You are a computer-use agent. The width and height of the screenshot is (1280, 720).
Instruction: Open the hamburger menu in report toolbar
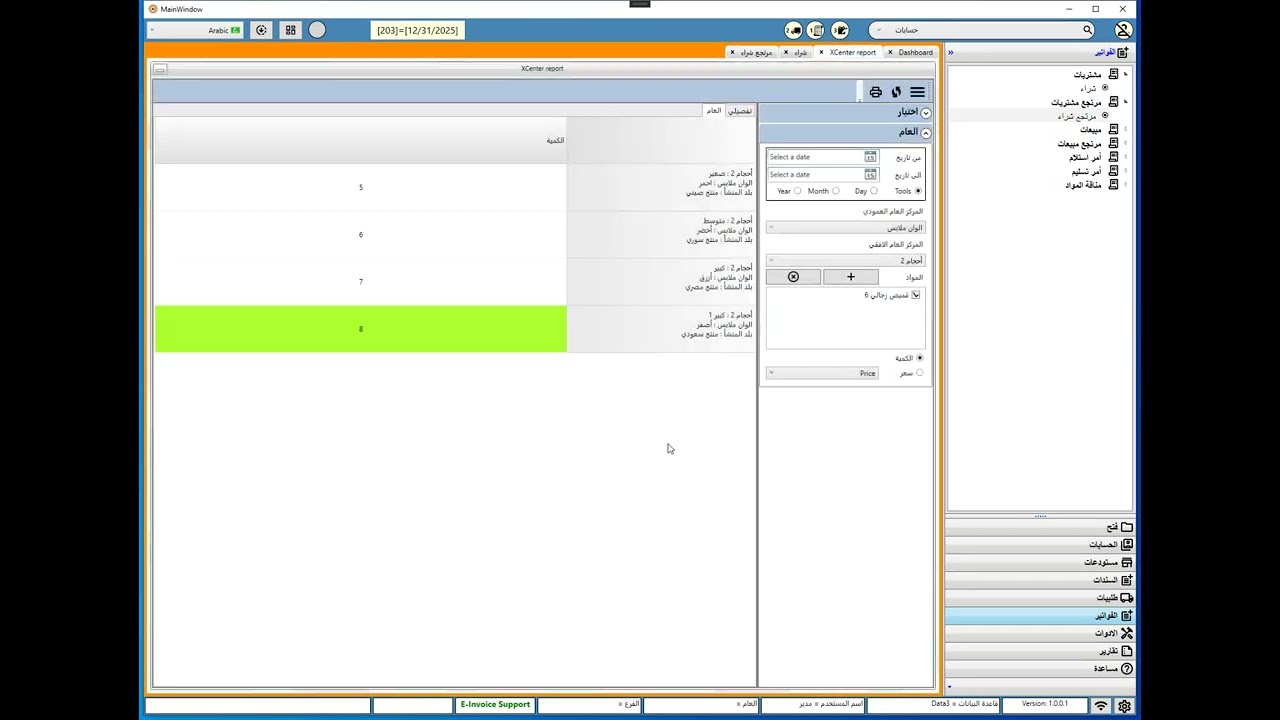coord(917,92)
